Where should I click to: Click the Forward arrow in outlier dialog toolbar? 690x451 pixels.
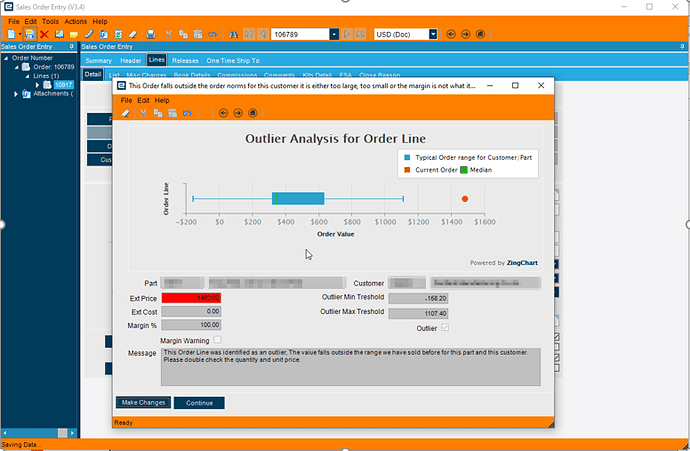pyautogui.click(x=238, y=113)
